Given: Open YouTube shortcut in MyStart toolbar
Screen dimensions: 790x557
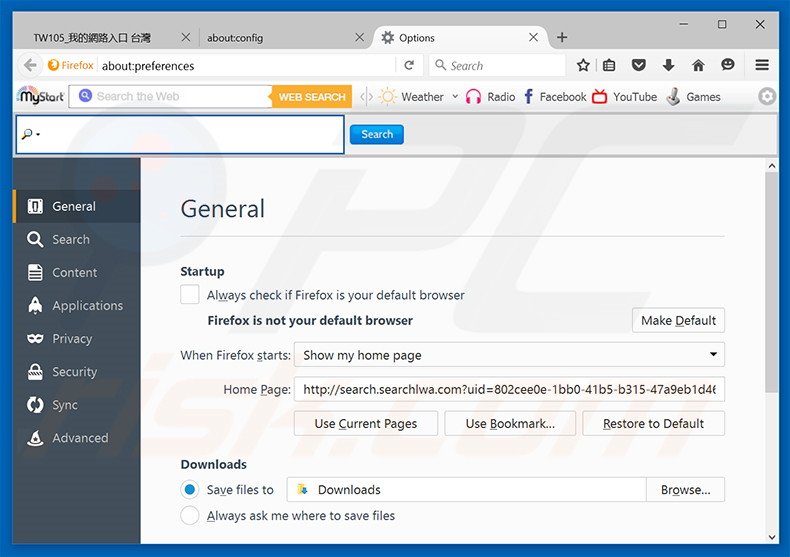Looking at the screenshot, I should tap(625, 97).
